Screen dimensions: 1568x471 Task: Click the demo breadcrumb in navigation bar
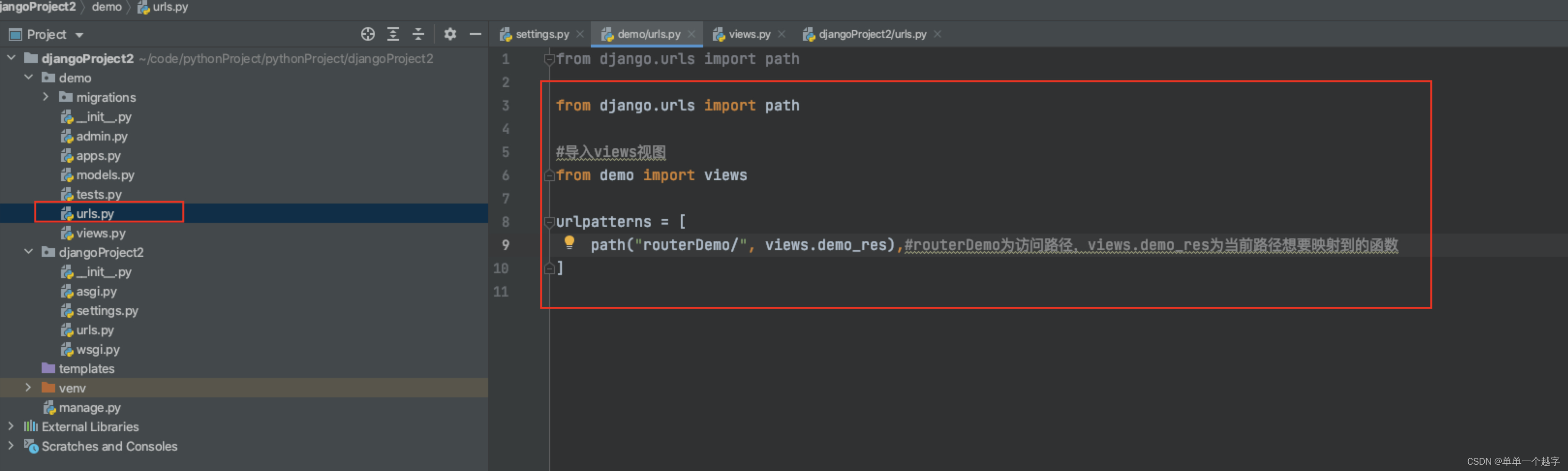click(x=107, y=7)
